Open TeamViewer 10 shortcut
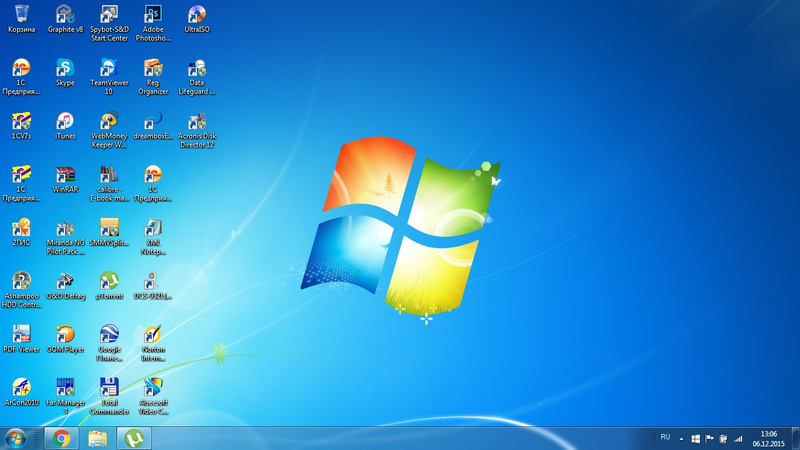Viewport: 800px width, 450px height. point(109,68)
